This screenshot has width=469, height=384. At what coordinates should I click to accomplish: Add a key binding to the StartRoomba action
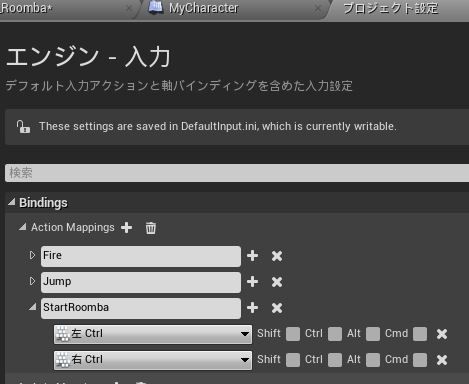click(252, 308)
